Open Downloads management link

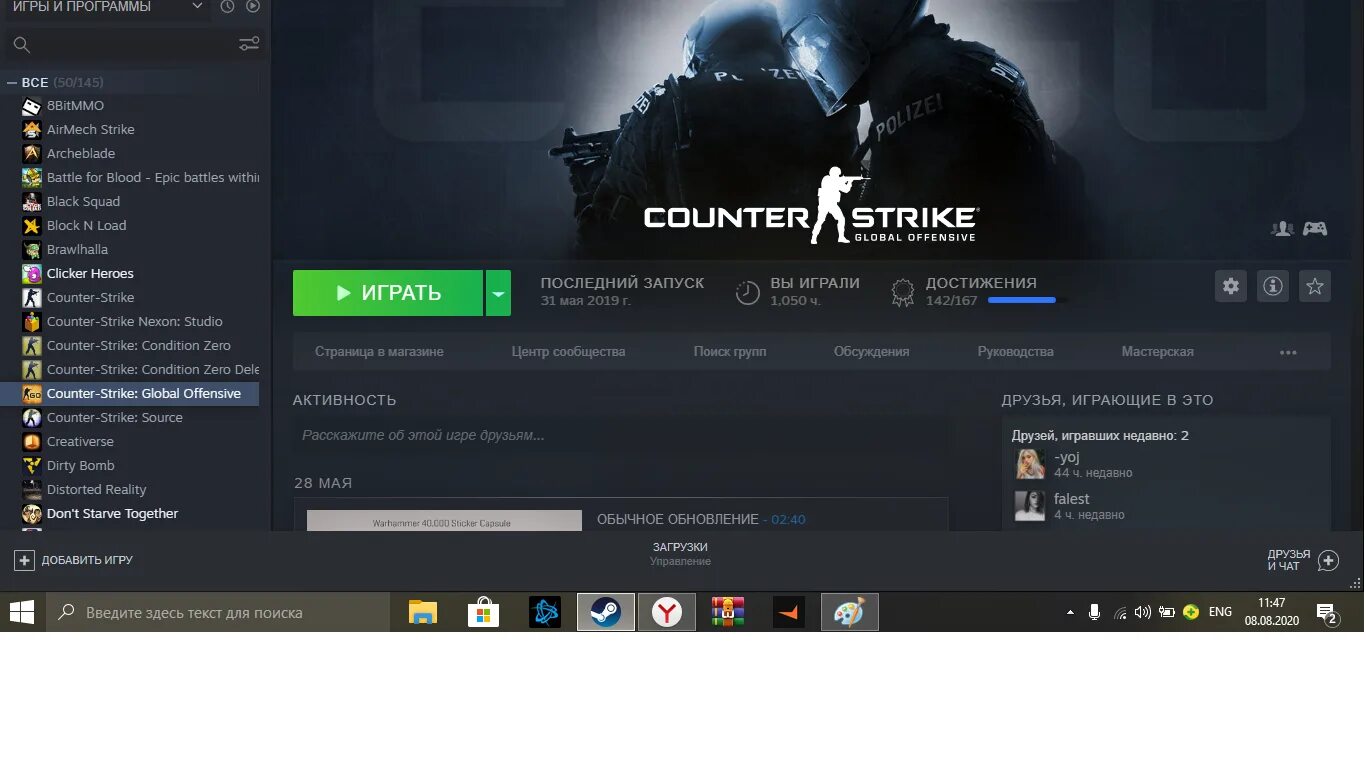click(x=680, y=554)
